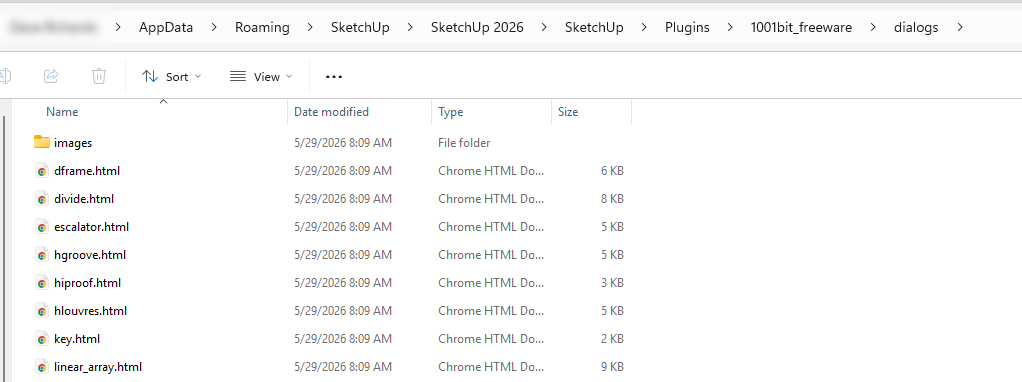The width and height of the screenshot is (1022, 382).
Task: Sort by the Size column header
Action: click(x=568, y=112)
